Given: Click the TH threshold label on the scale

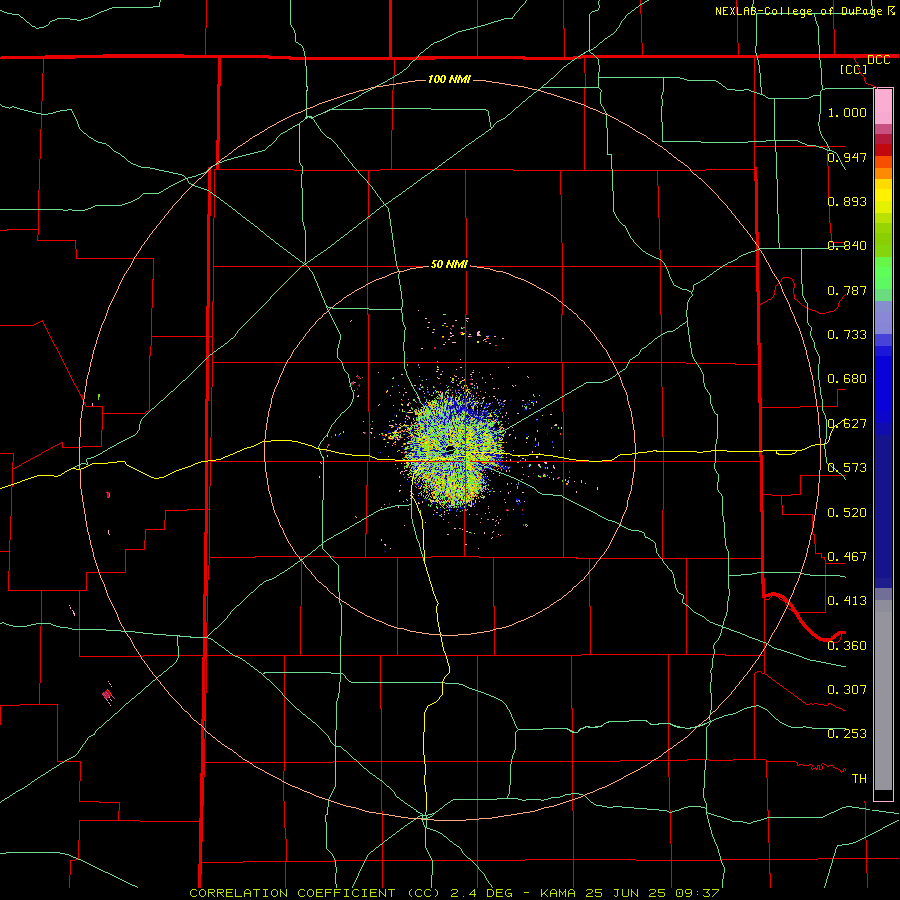Looking at the screenshot, I should (859, 779).
